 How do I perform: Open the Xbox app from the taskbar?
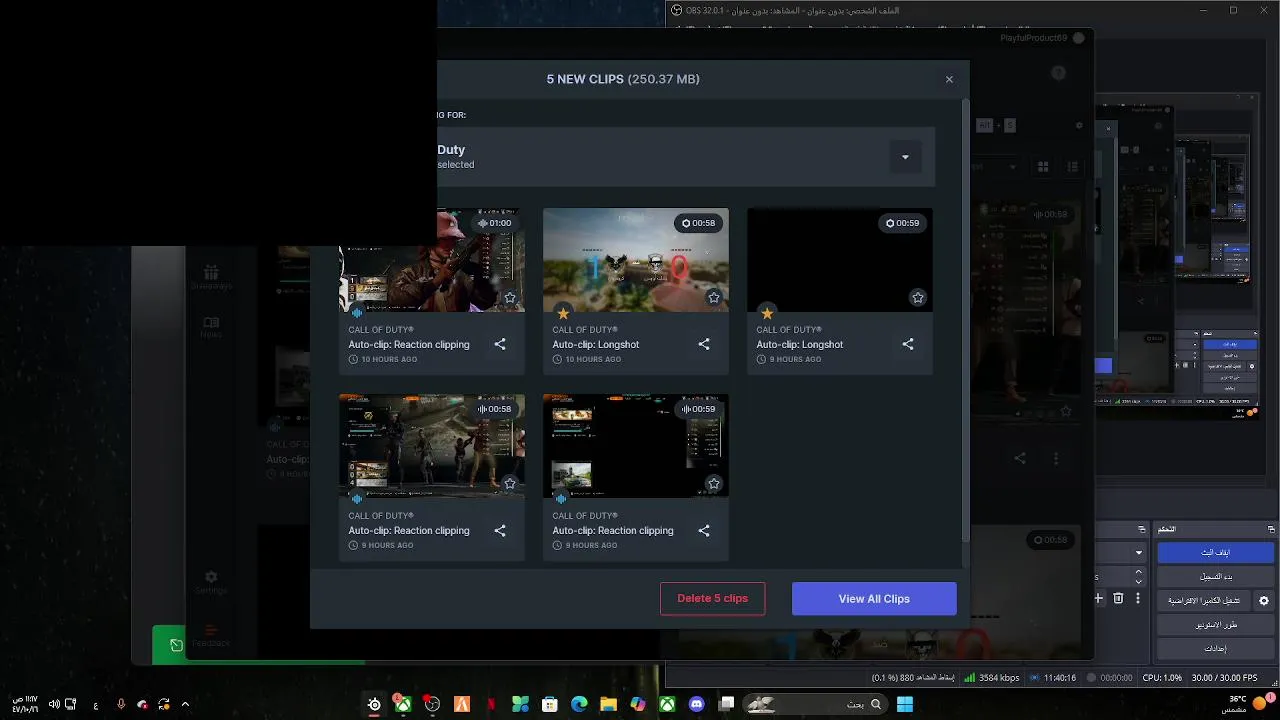(667, 704)
